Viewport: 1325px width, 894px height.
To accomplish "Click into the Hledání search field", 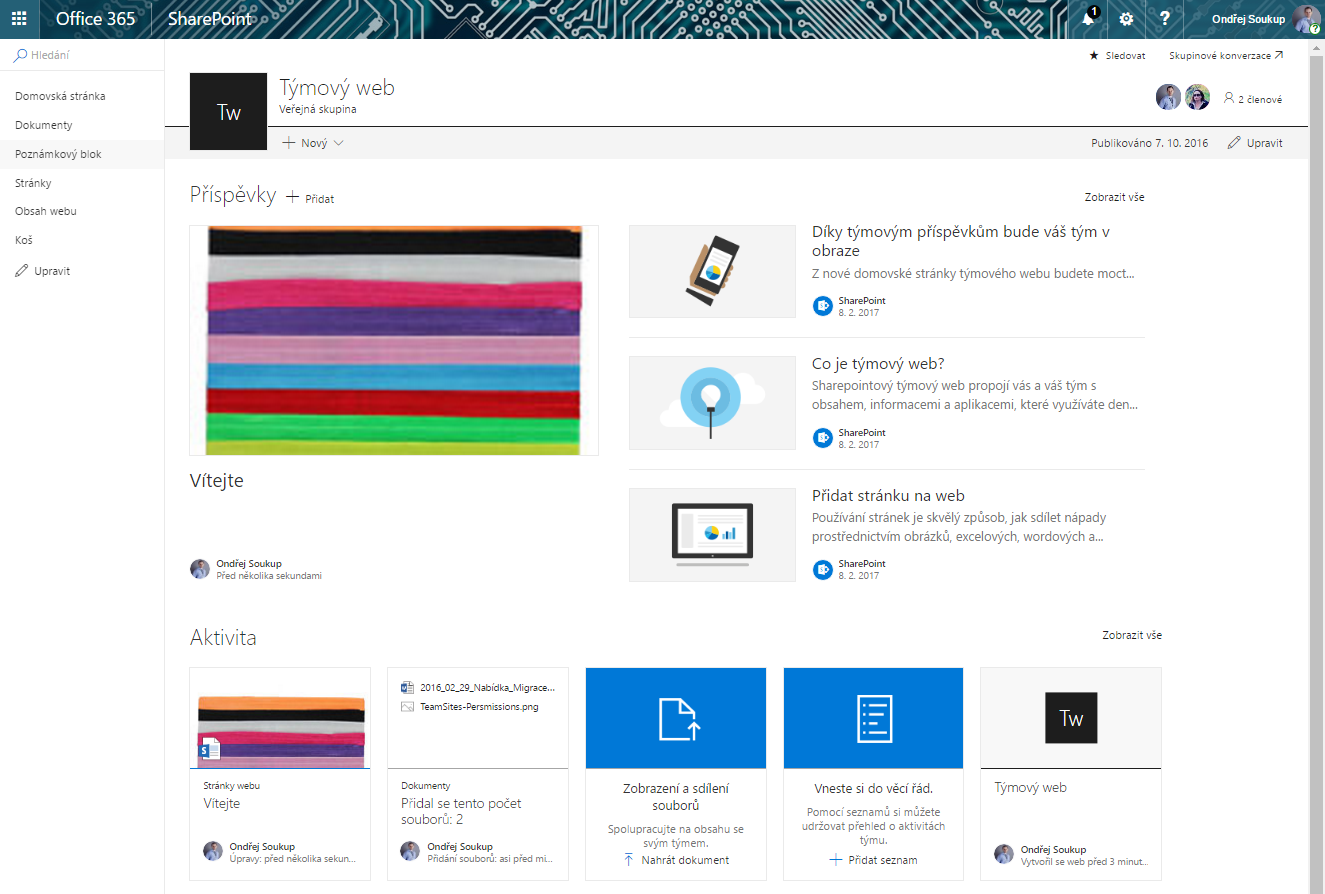I will [82, 56].
